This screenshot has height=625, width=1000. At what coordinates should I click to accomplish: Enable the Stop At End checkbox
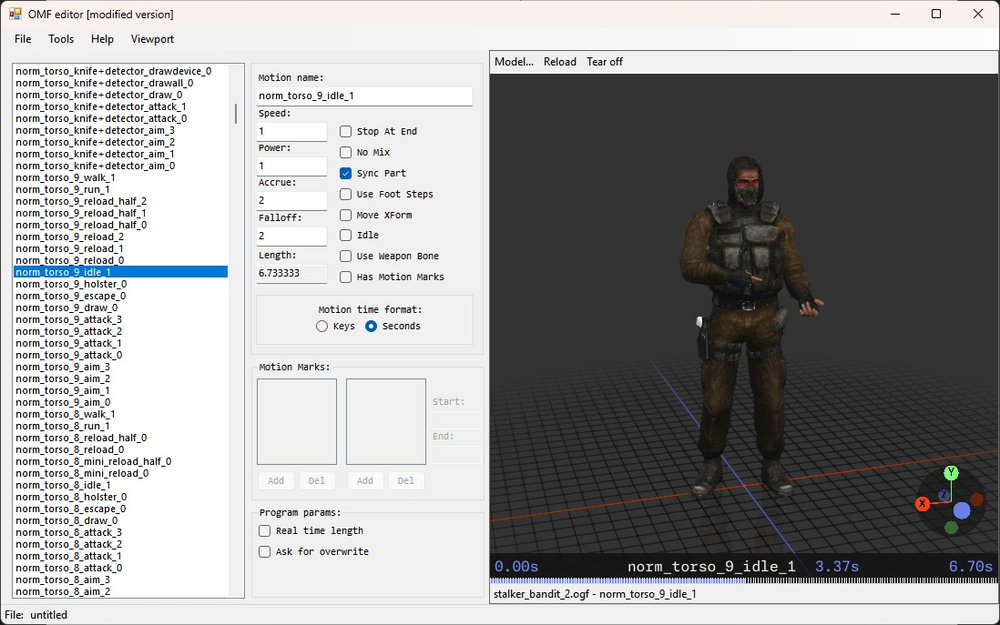click(x=346, y=131)
